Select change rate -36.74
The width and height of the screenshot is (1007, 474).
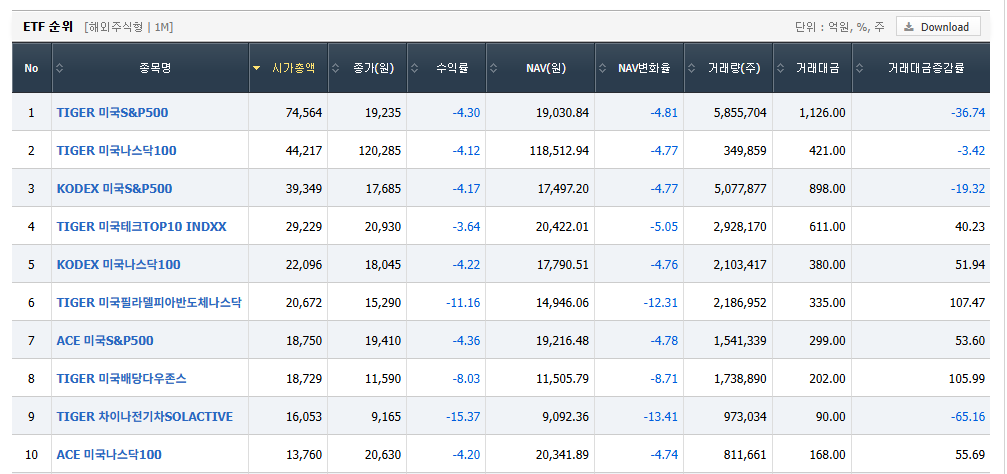968,112
